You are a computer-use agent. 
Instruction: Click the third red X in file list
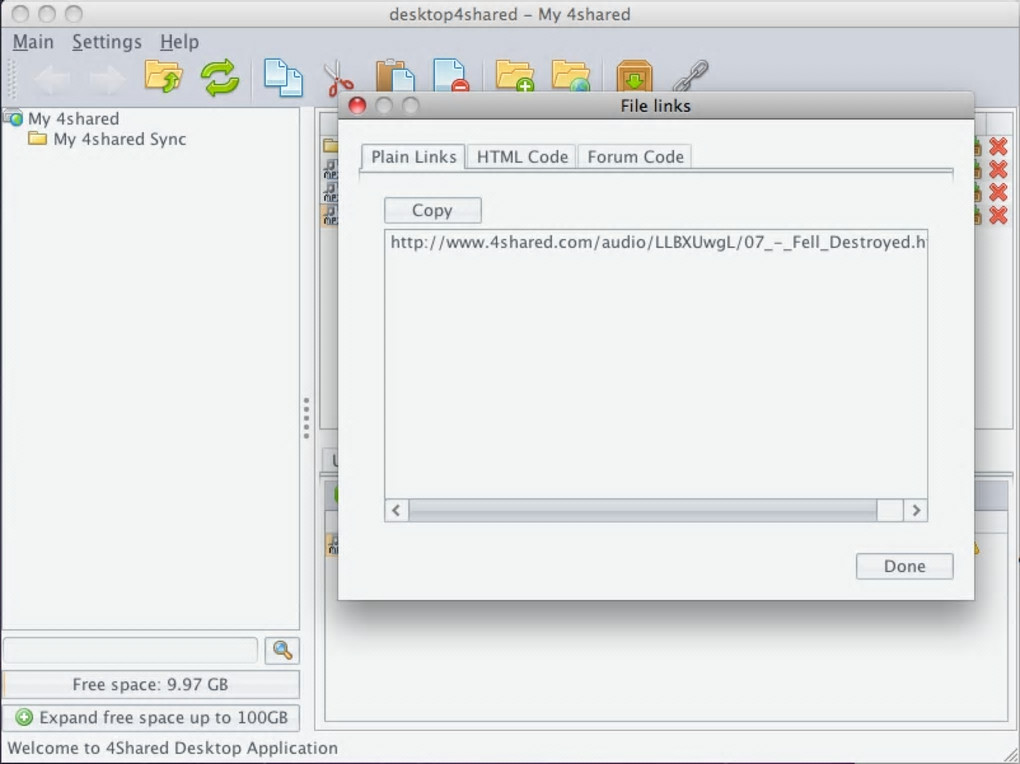click(999, 192)
